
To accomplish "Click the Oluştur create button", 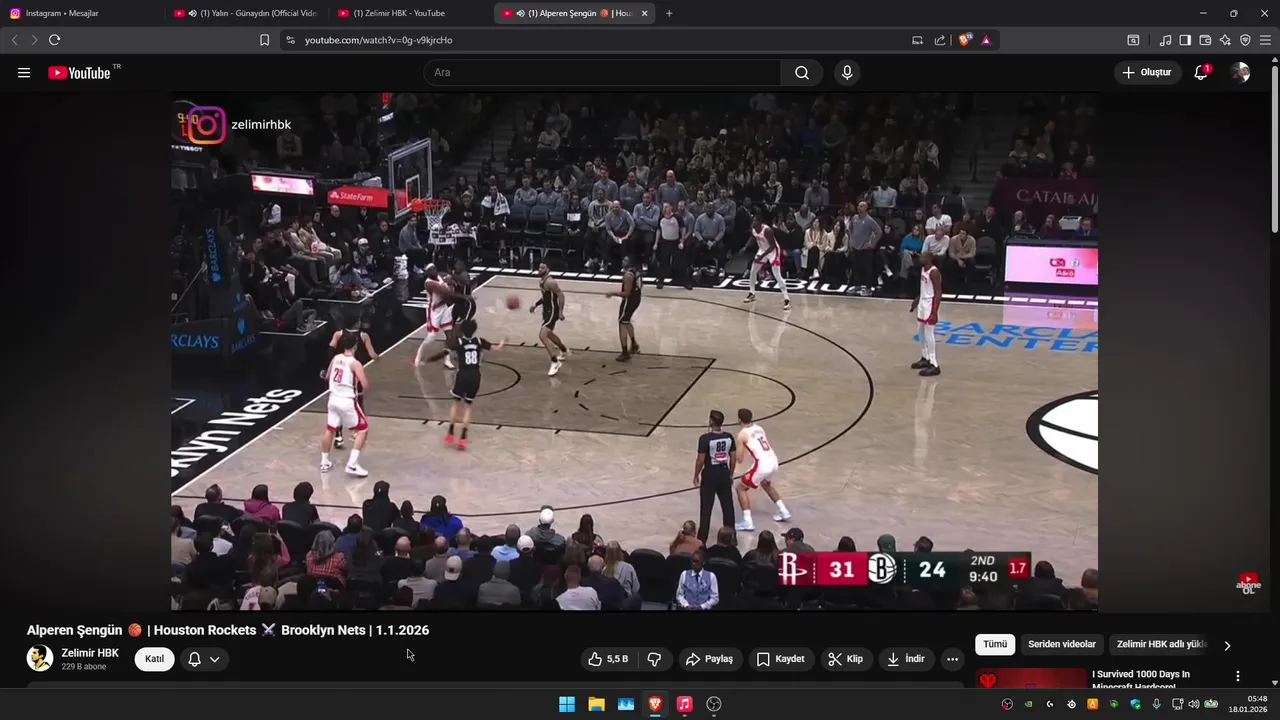I will click(x=1147, y=72).
